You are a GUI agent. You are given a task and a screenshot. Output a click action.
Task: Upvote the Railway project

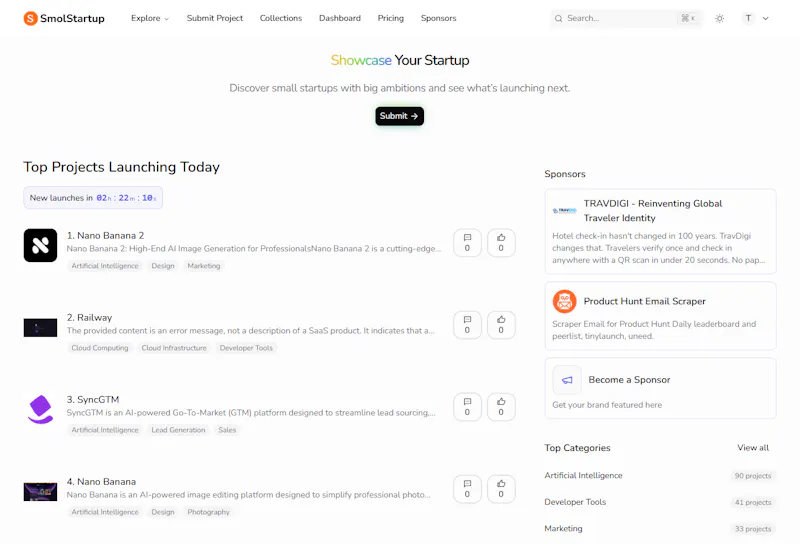coord(501,325)
